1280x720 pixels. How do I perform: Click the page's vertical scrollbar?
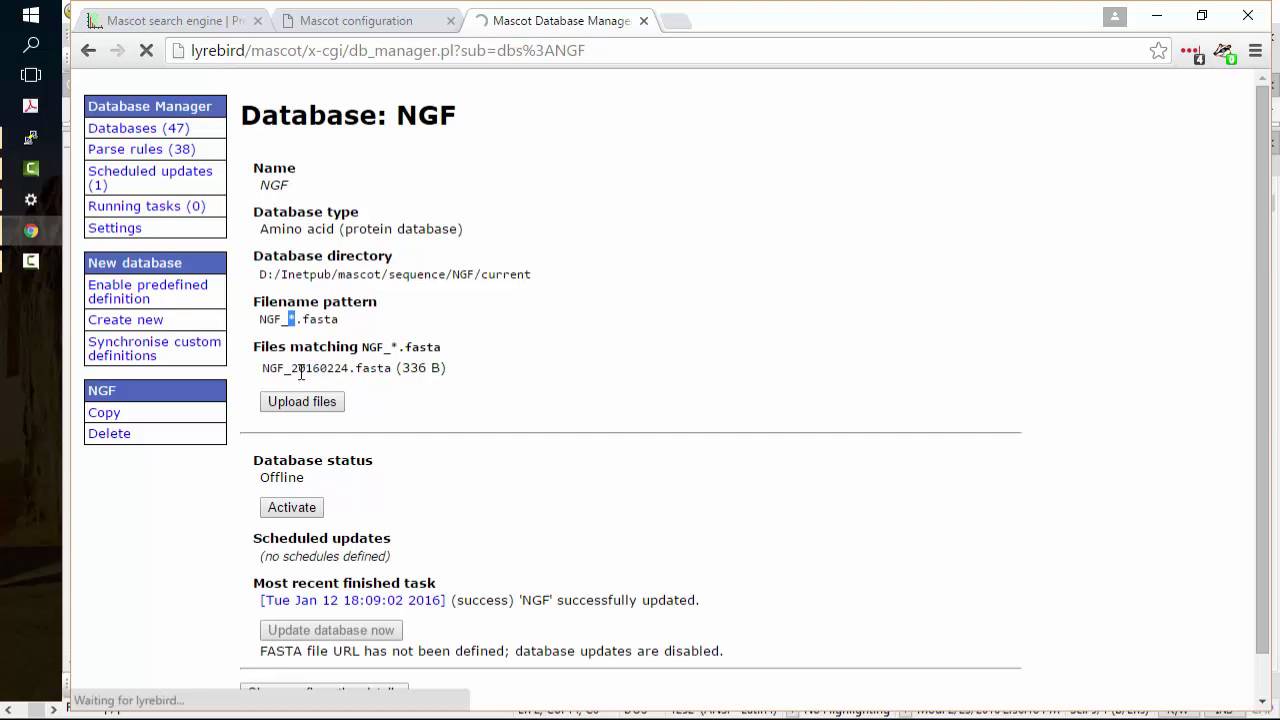[x=1262, y=370]
